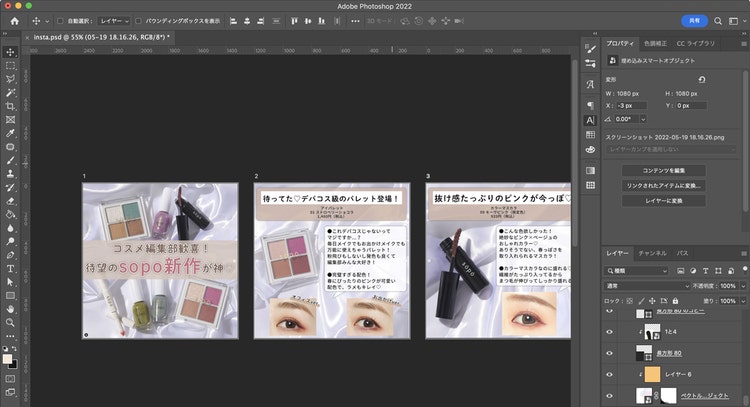750x407 pixels.
Task: Open the Properties panel menu
Action: [744, 44]
